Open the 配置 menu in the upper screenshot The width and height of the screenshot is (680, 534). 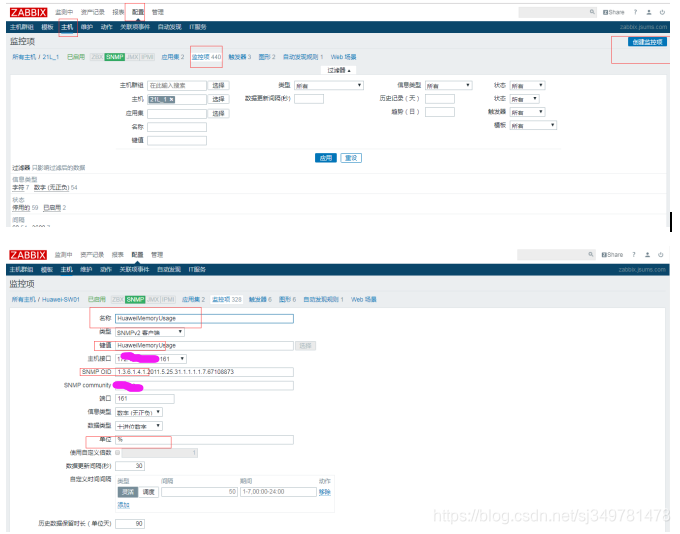click(137, 12)
